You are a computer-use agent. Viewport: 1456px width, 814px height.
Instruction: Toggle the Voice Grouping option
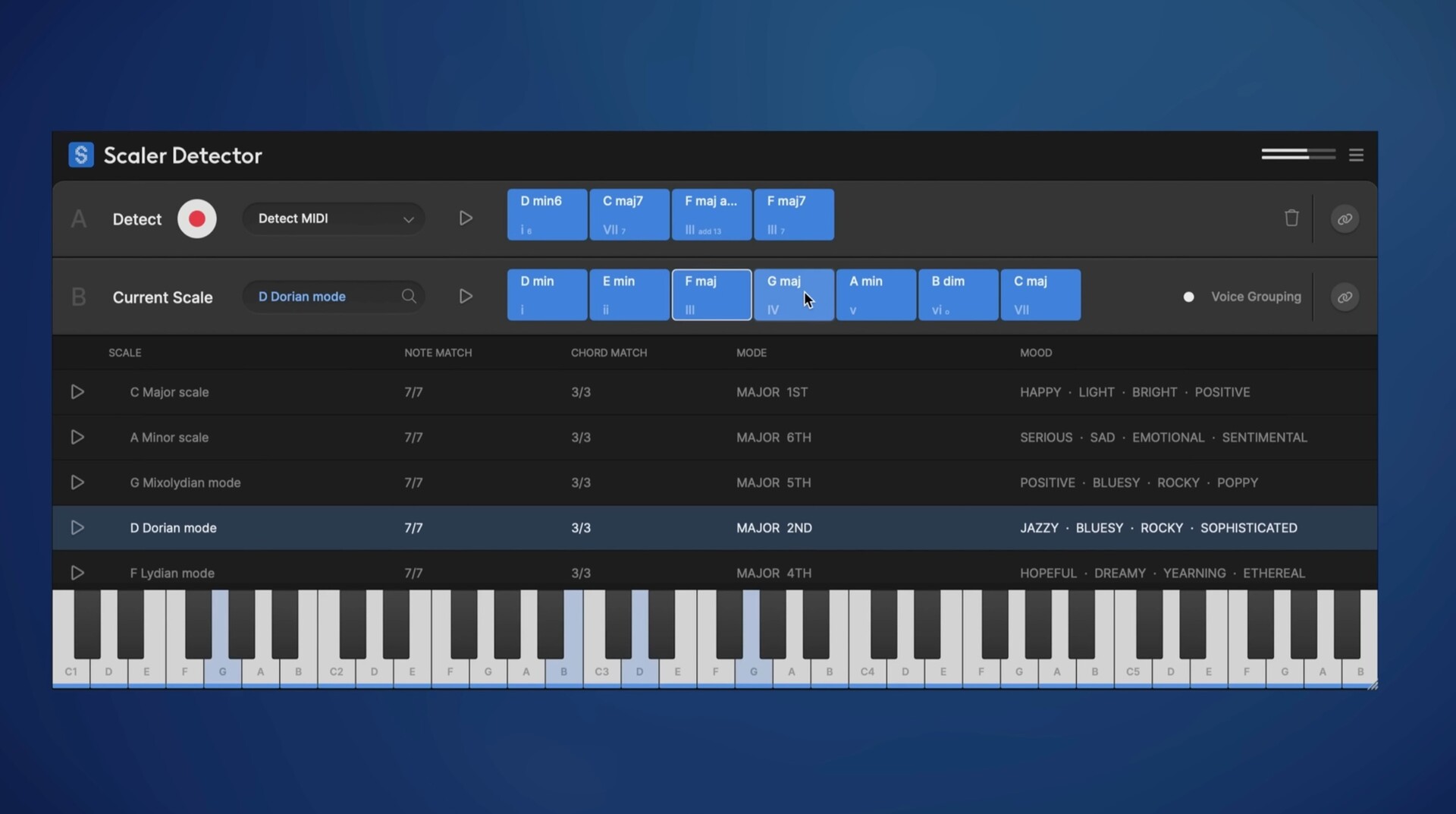(x=1188, y=297)
